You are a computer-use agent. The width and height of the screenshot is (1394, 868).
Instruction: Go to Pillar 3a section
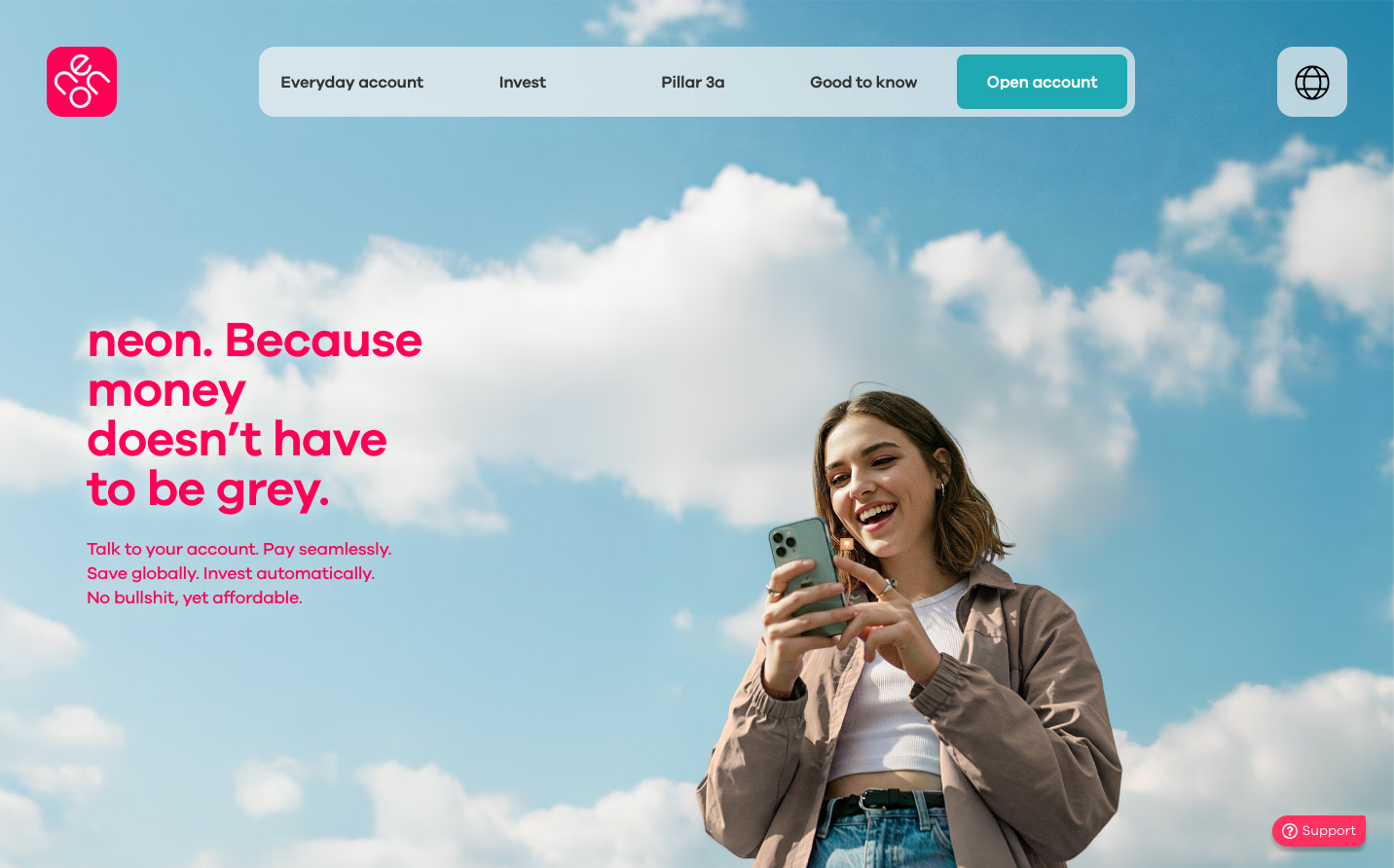(x=693, y=82)
